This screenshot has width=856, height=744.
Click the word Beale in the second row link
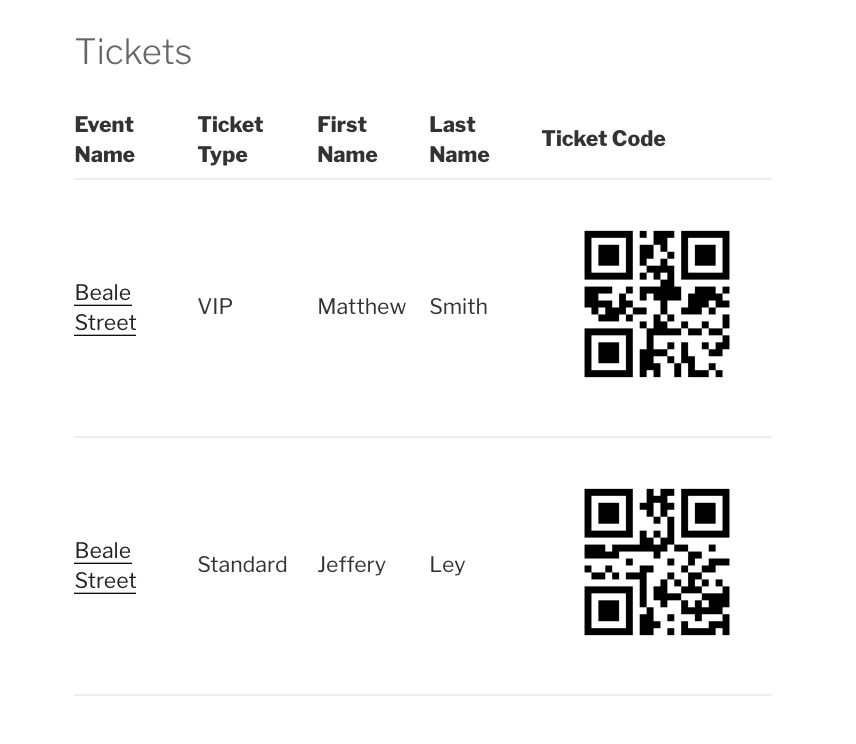103,551
